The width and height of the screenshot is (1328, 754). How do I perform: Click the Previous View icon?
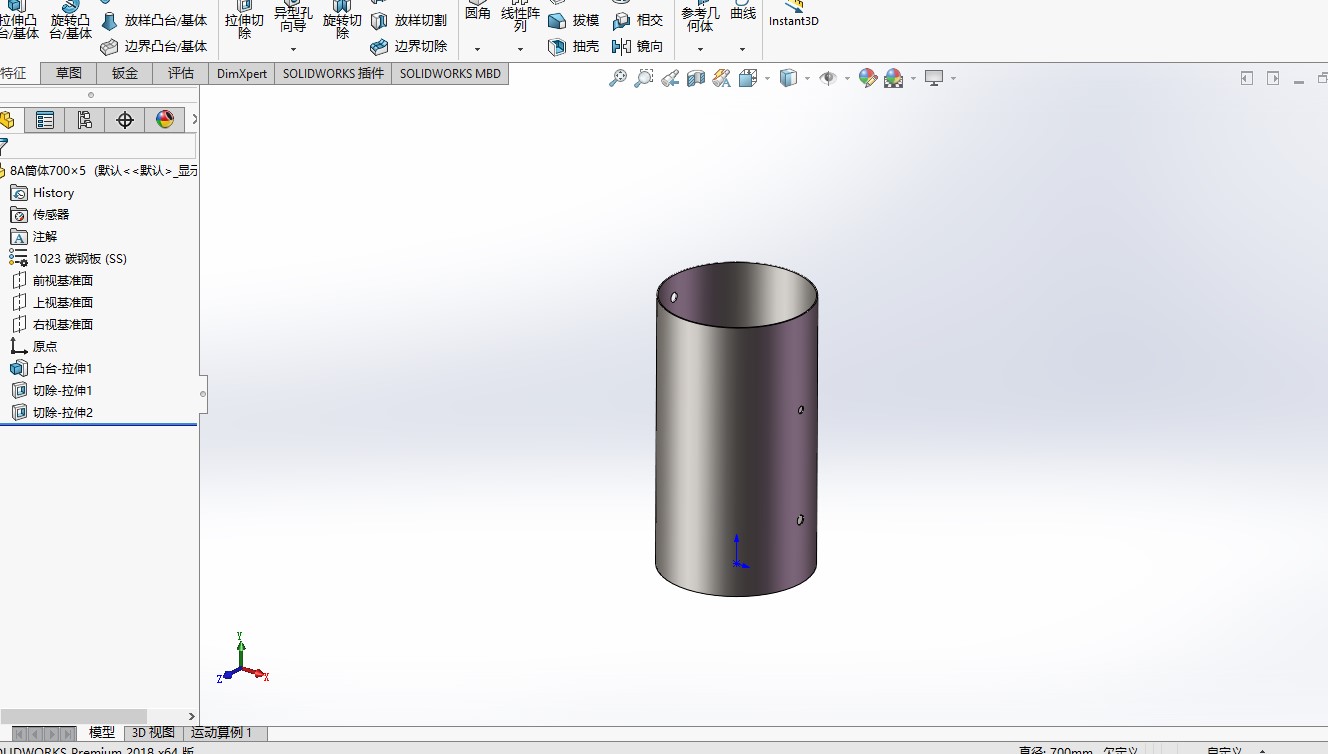click(x=670, y=78)
